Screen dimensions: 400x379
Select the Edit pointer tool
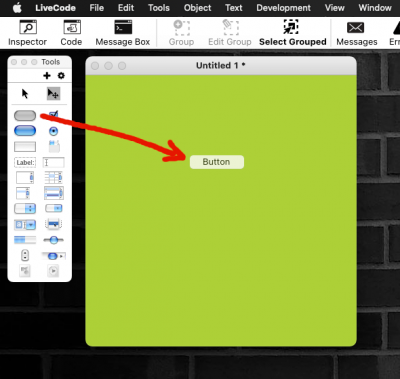tap(53, 94)
